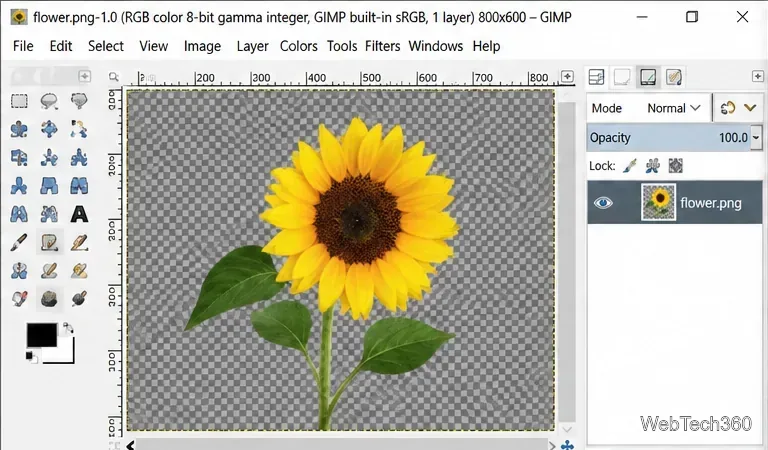Click the flower.png layer thumbnail
This screenshot has height=450, width=768.
pyautogui.click(x=658, y=202)
